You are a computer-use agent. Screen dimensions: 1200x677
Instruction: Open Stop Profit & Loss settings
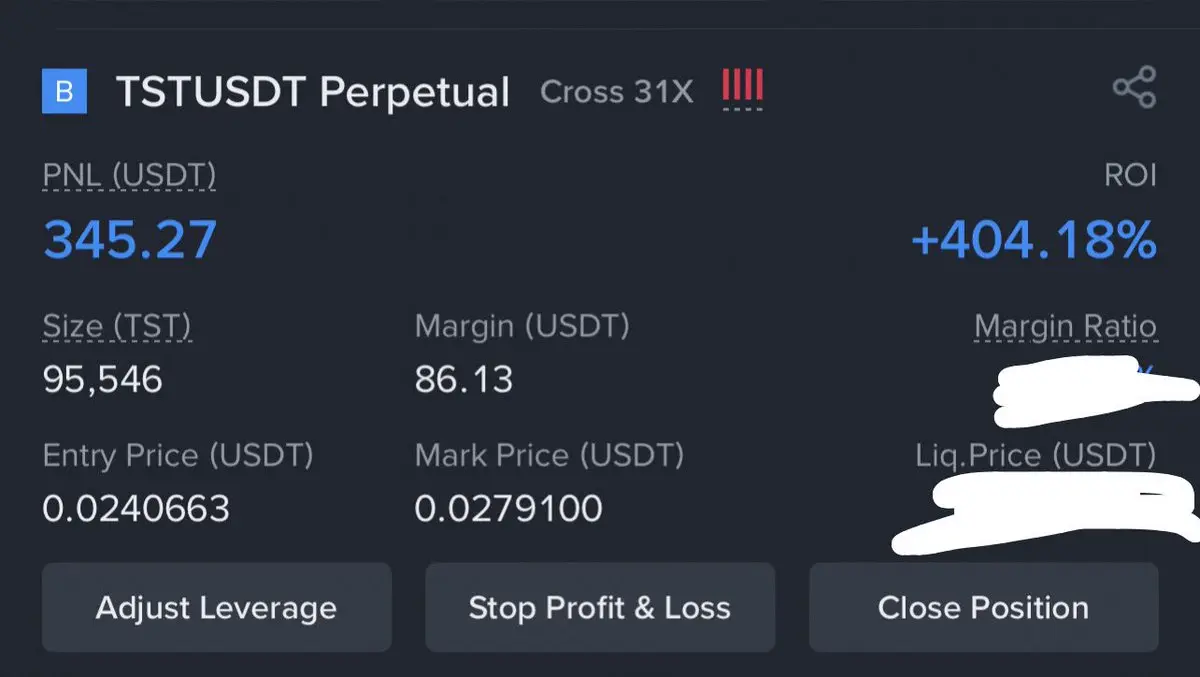[600, 608]
